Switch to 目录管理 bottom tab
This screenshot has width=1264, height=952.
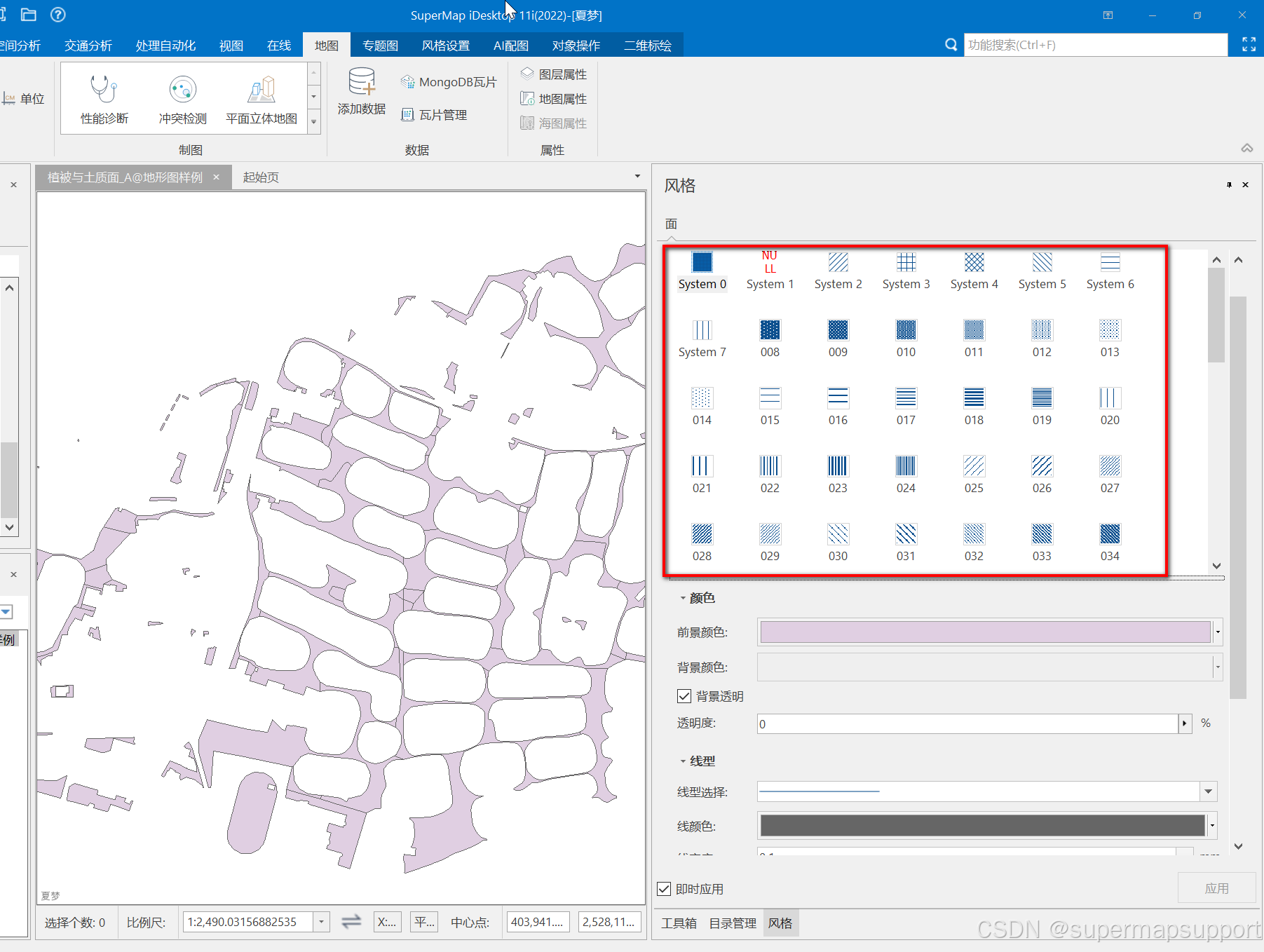[x=733, y=923]
